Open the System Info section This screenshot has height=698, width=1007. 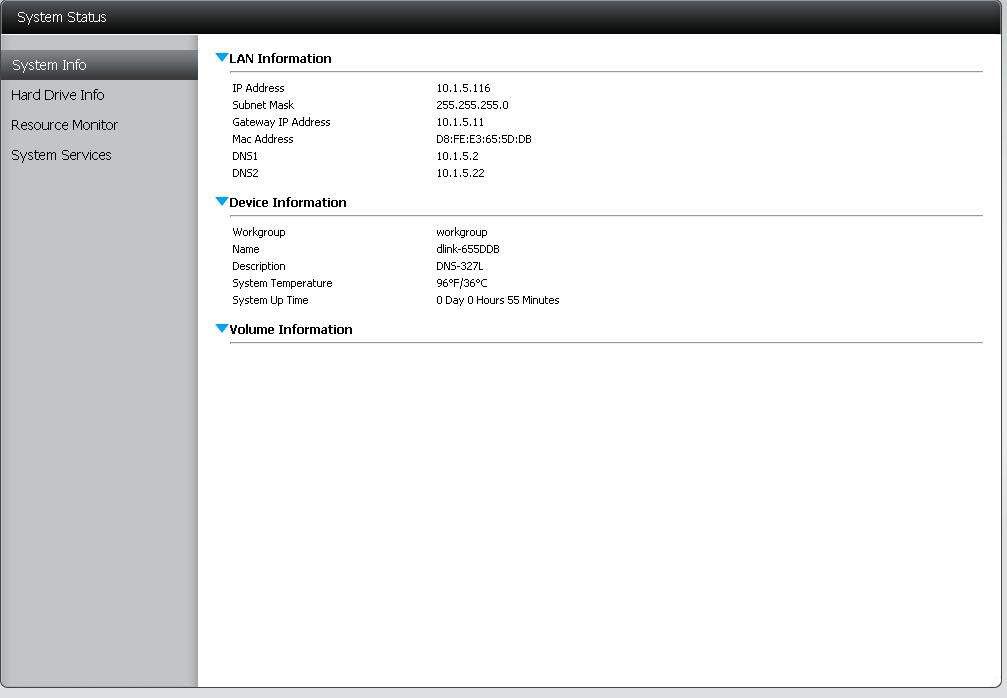pos(49,65)
